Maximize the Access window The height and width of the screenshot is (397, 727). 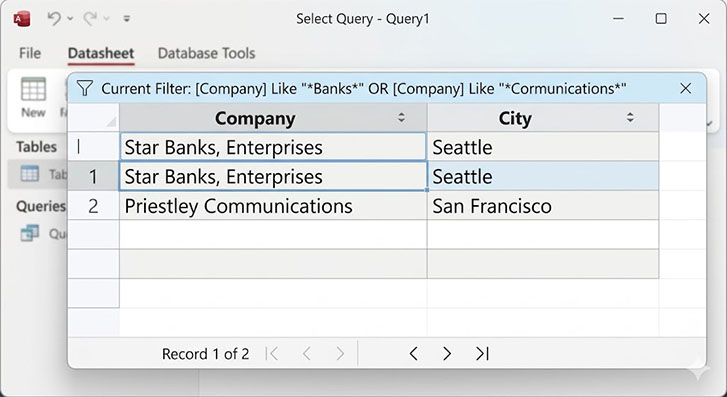[661, 19]
